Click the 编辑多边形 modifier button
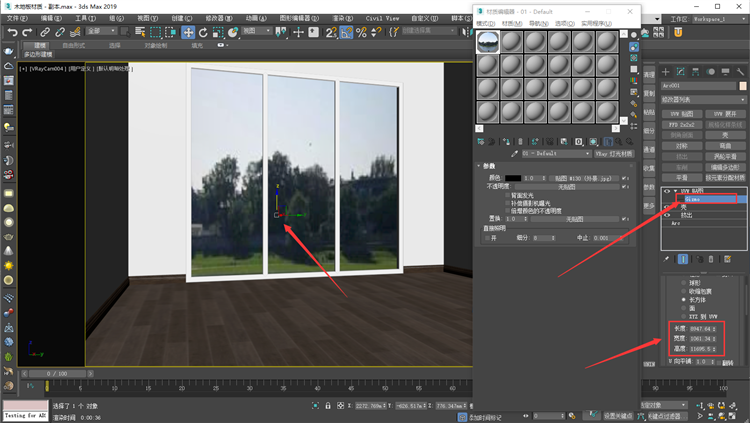This screenshot has width=750, height=423. pos(725,167)
